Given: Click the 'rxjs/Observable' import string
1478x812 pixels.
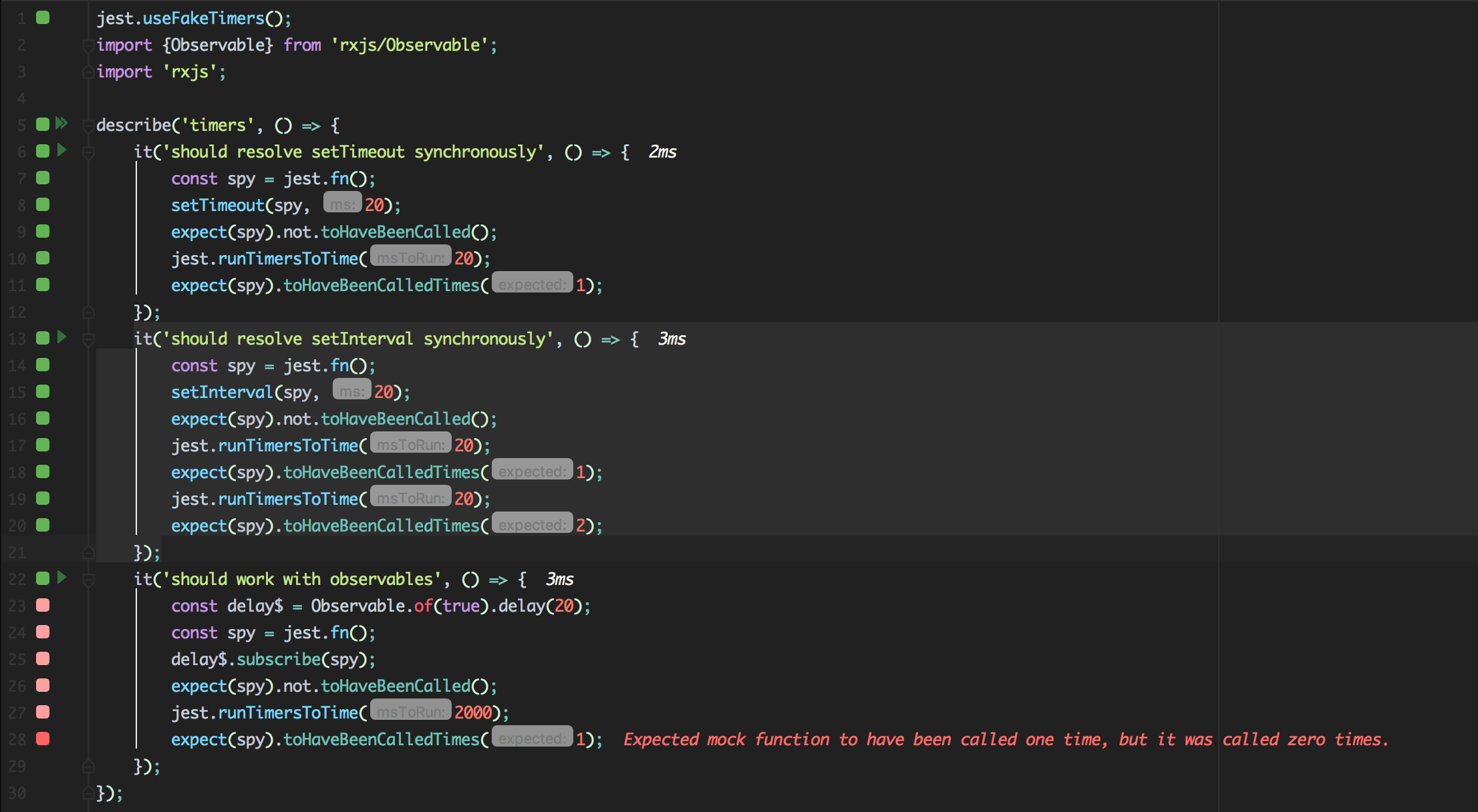Looking at the screenshot, I should pyautogui.click(x=410, y=45).
